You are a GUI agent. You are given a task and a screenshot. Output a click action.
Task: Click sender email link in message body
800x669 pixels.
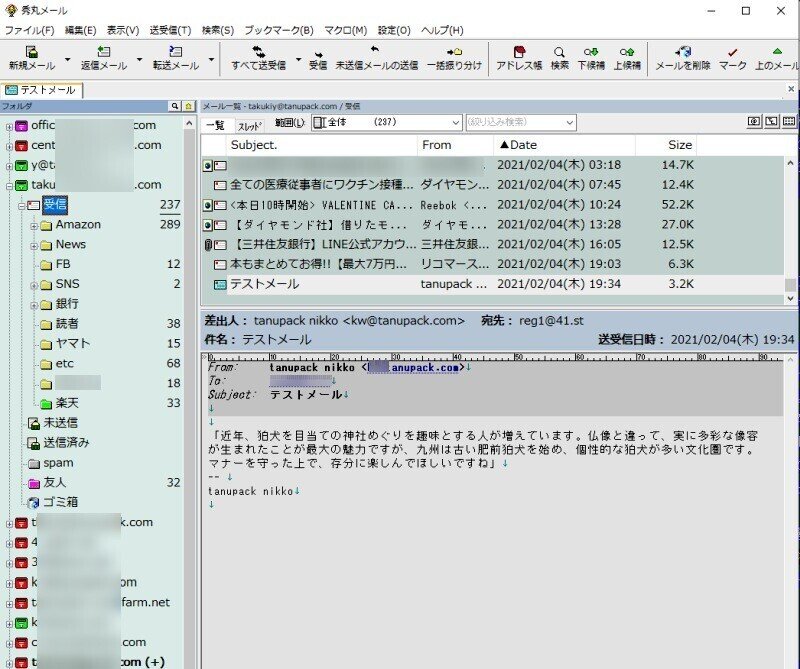(412, 367)
